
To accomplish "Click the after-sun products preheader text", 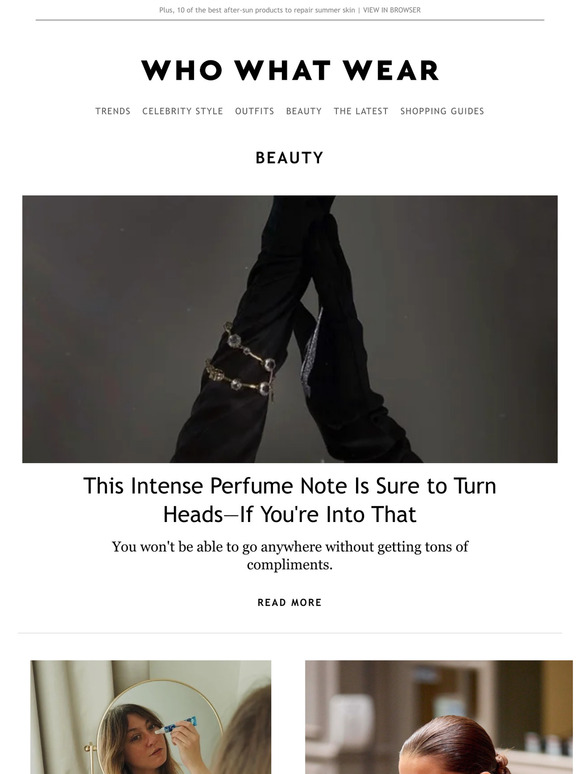I will pos(257,10).
